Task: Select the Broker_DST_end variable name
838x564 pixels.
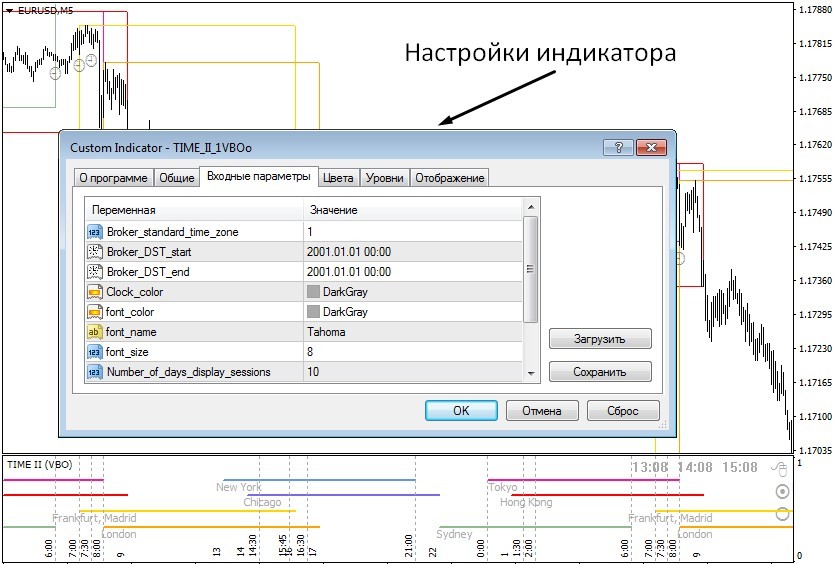Action: [148, 272]
